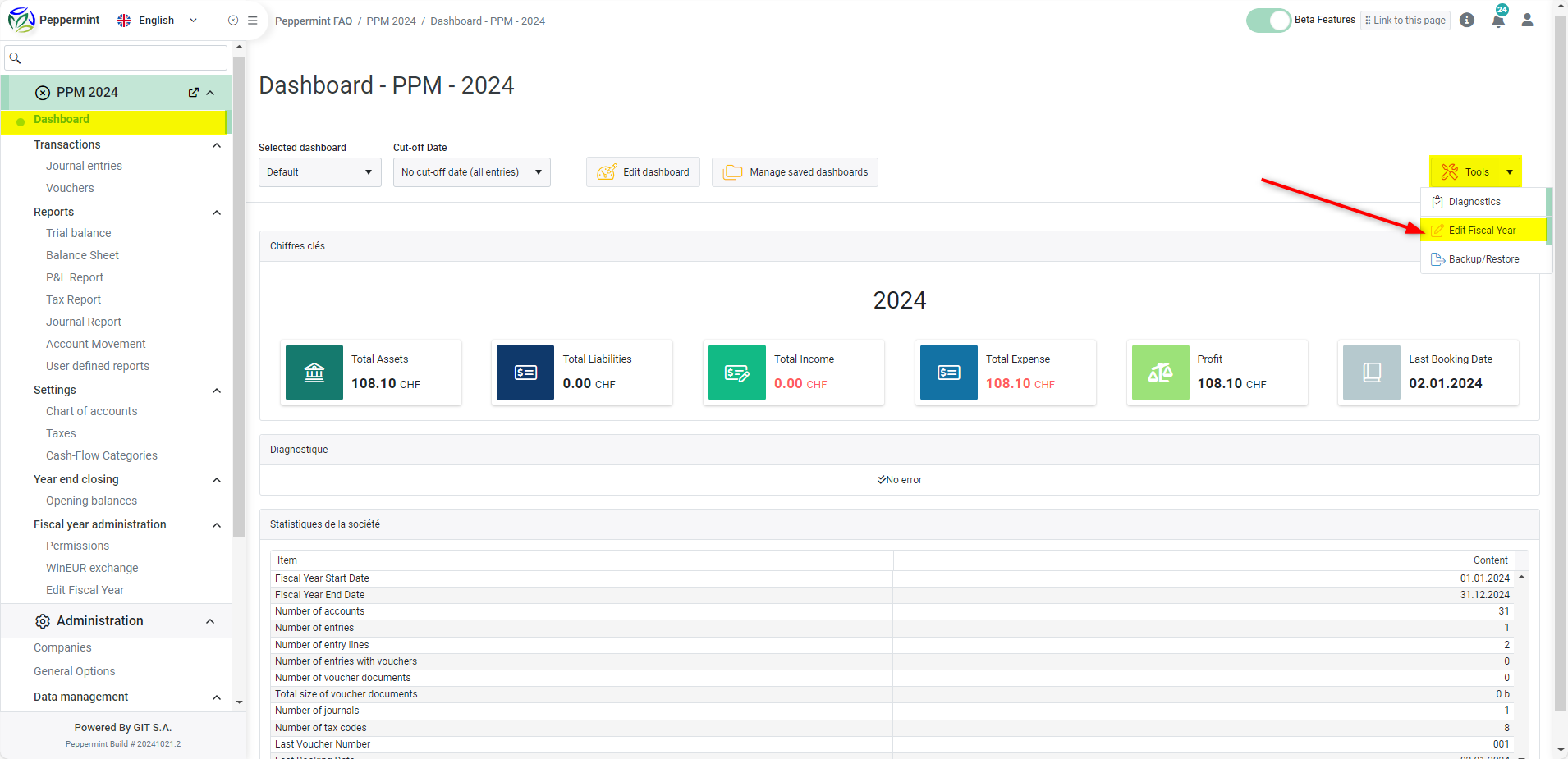Open the Selected dashboard Default dropdown

320,172
